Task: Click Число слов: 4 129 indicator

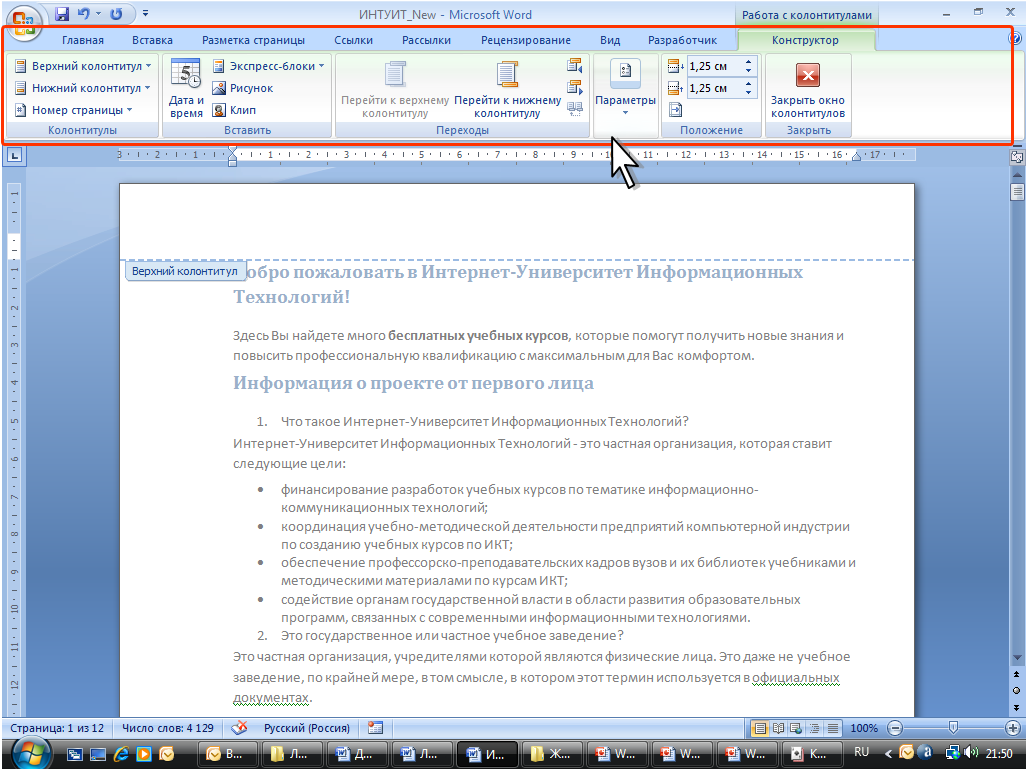Action: 168,728
